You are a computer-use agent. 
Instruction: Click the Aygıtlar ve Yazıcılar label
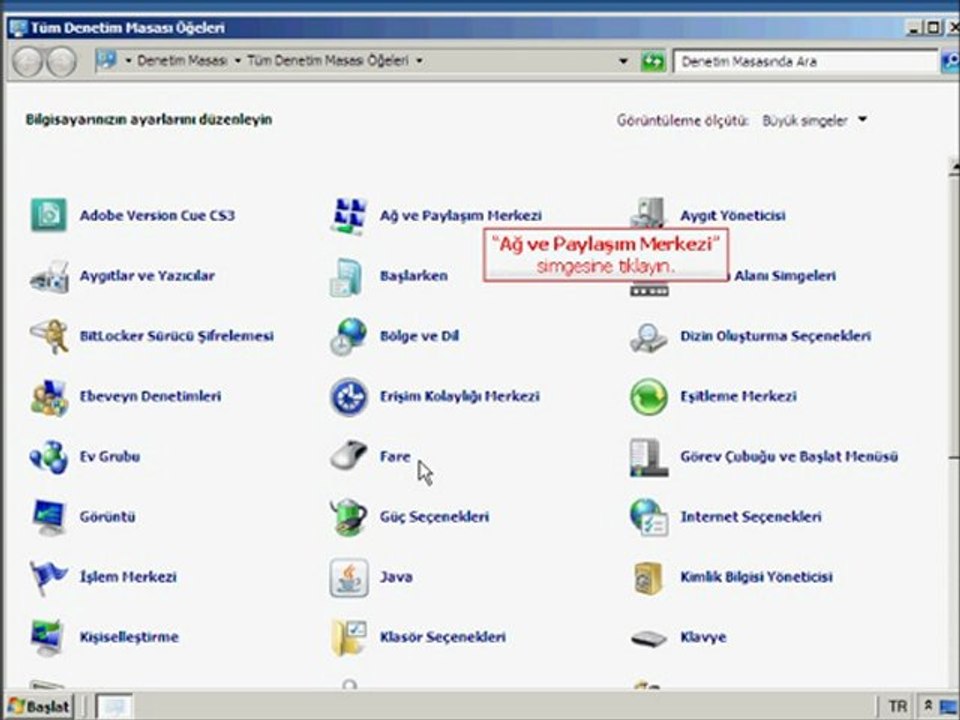[x=147, y=276]
